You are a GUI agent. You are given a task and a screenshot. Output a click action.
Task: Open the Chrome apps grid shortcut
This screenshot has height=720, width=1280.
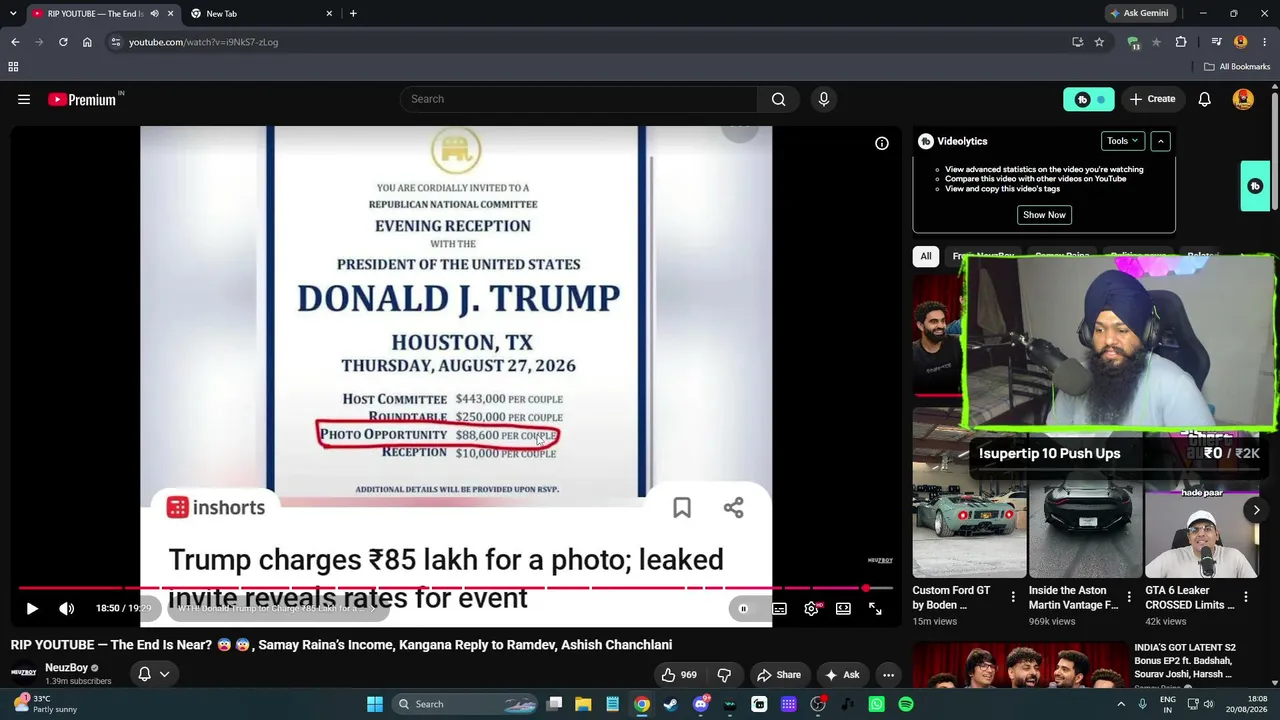[x=13, y=67]
